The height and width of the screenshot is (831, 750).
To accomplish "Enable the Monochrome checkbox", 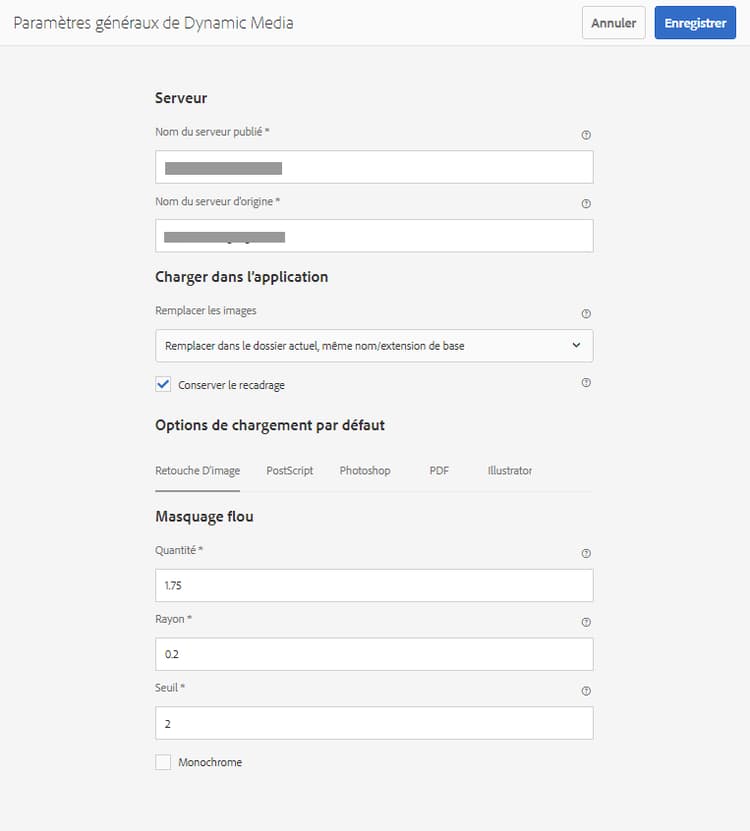I will coord(163,762).
